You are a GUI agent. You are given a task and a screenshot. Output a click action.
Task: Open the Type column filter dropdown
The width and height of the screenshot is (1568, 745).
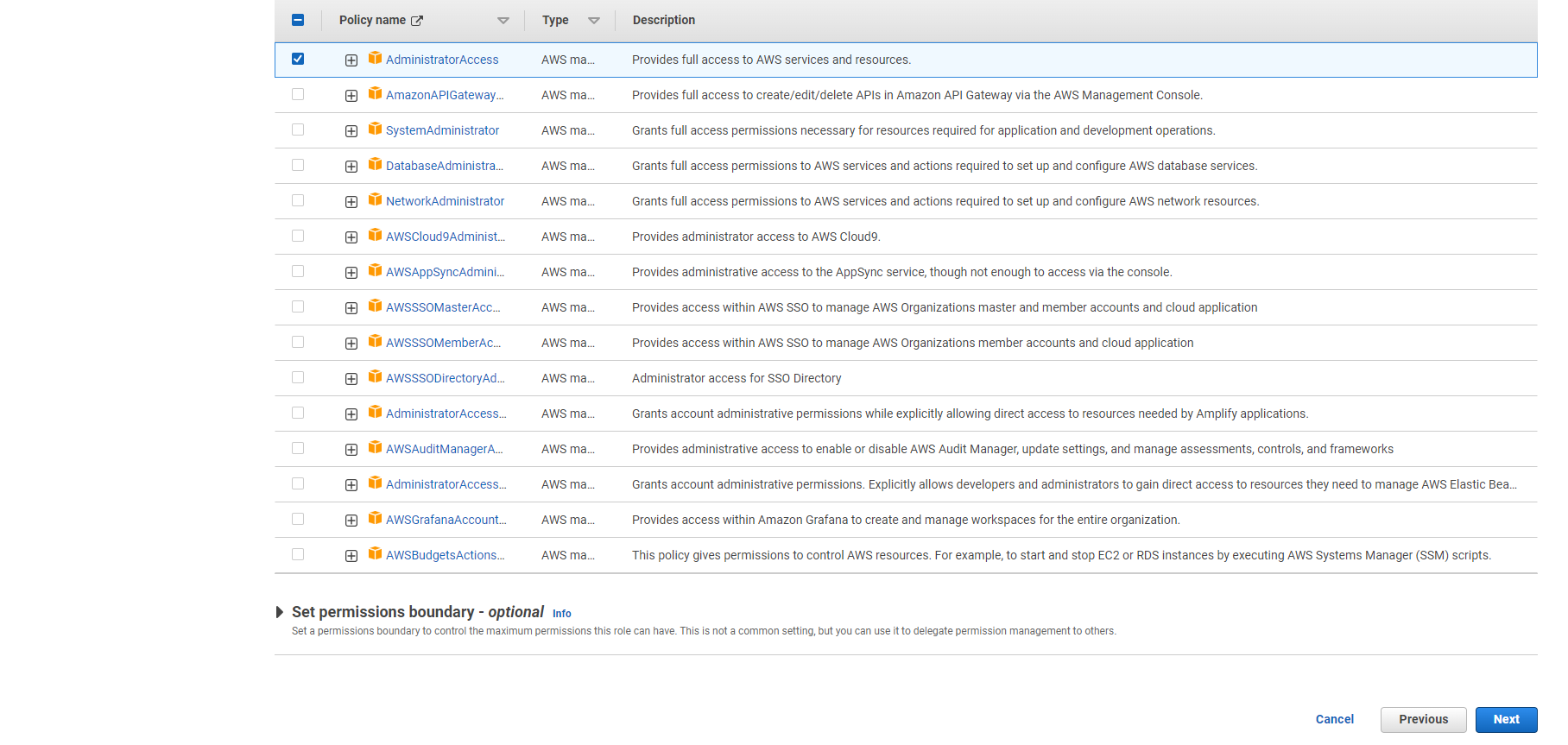594,21
